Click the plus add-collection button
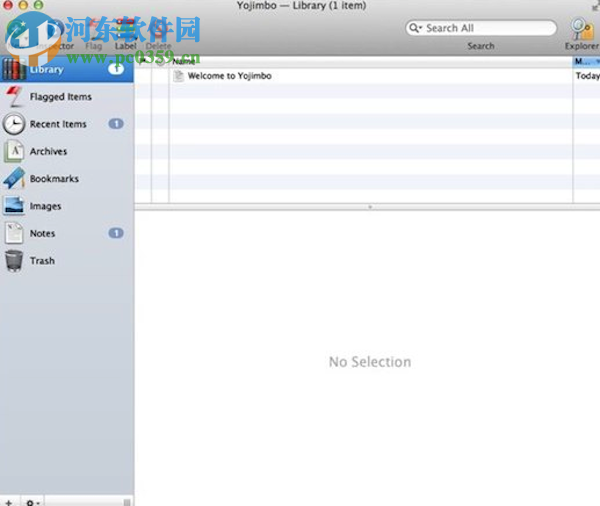 coord(9,502)
